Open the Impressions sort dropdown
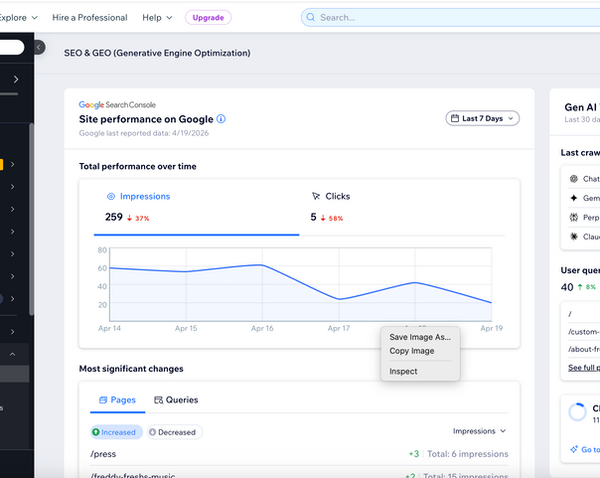 tap(479, 431)
